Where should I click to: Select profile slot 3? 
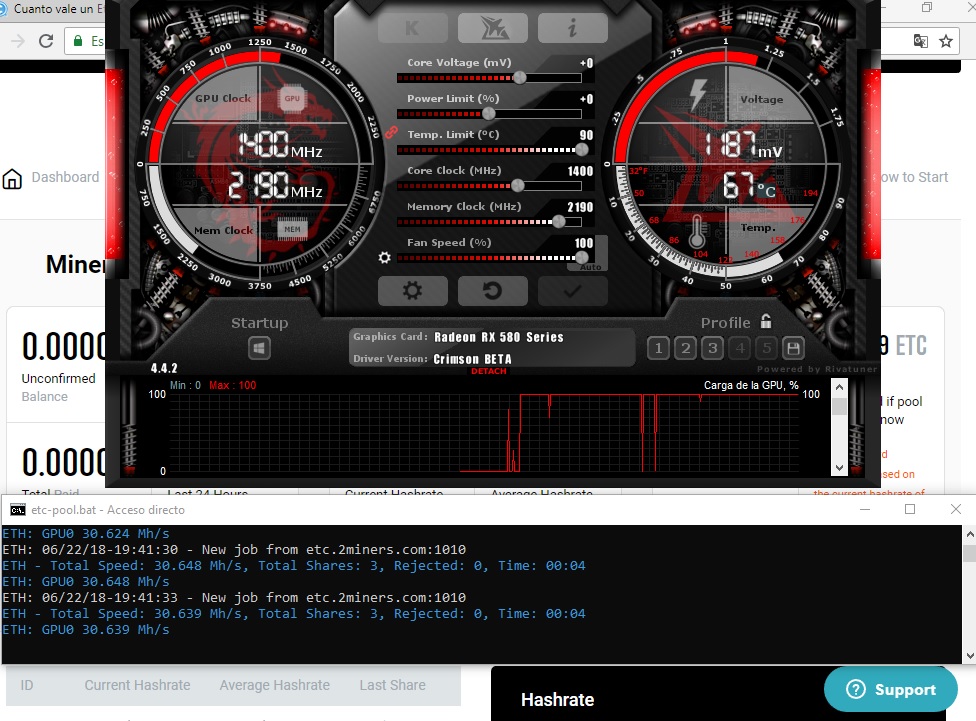(713, 348)
